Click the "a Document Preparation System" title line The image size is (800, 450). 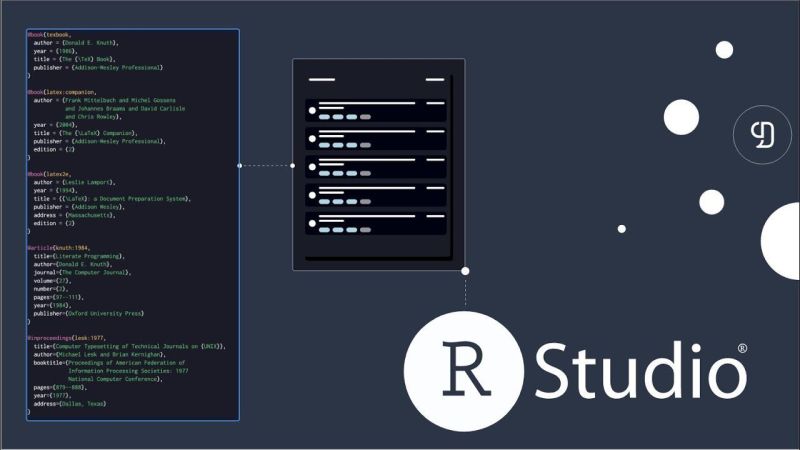112,198
